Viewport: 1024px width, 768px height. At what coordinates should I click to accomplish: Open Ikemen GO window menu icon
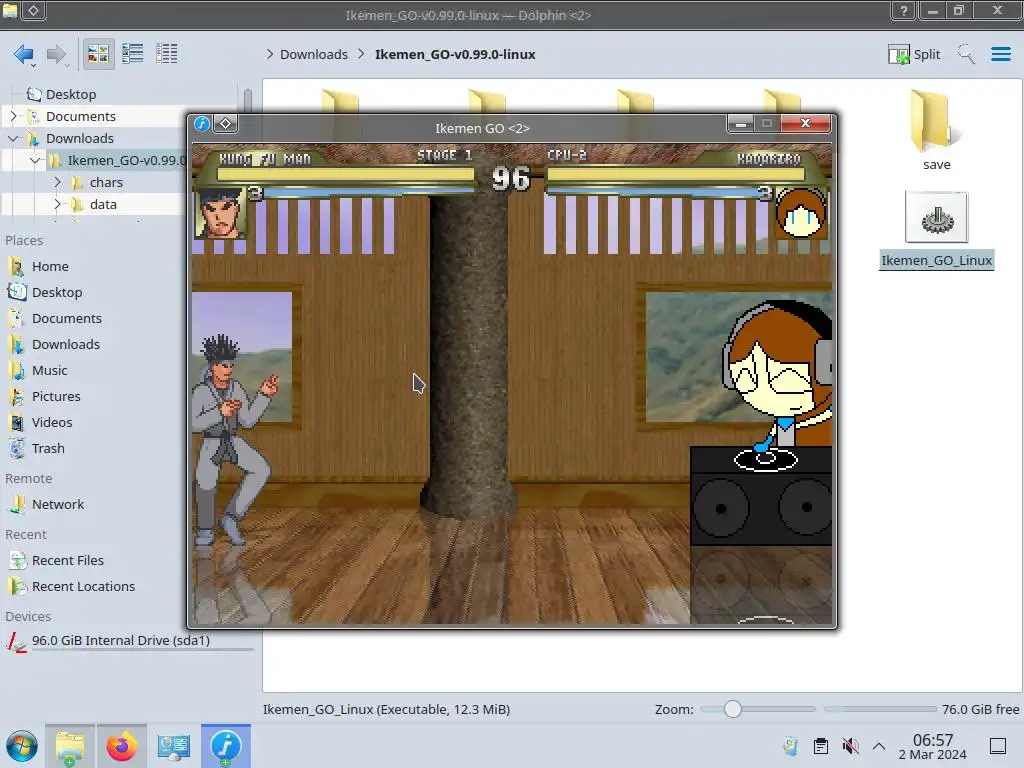coord(202,123)
